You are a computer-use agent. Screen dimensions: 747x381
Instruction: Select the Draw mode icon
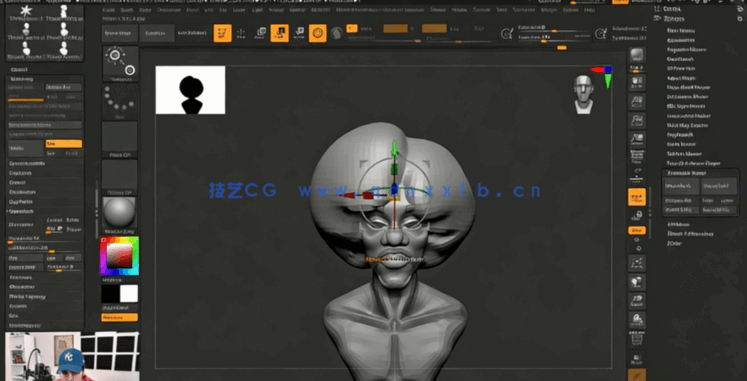(241, 33)
